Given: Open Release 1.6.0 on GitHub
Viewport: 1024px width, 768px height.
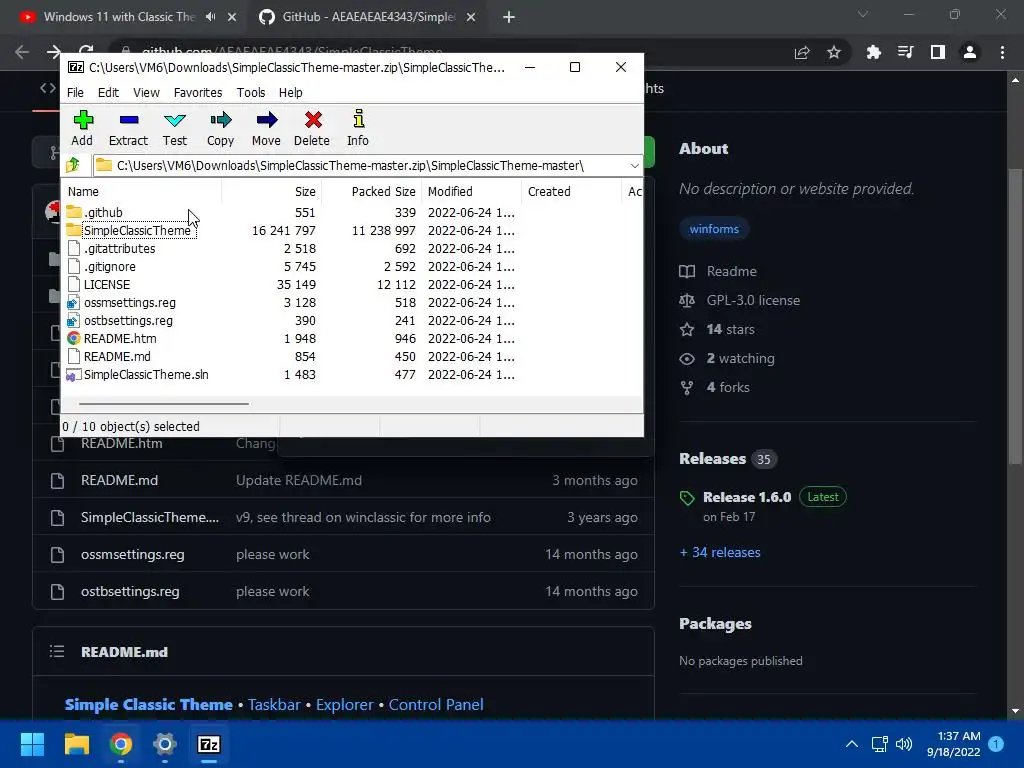Looking at the screenshot, I should (x=747, y=497).
